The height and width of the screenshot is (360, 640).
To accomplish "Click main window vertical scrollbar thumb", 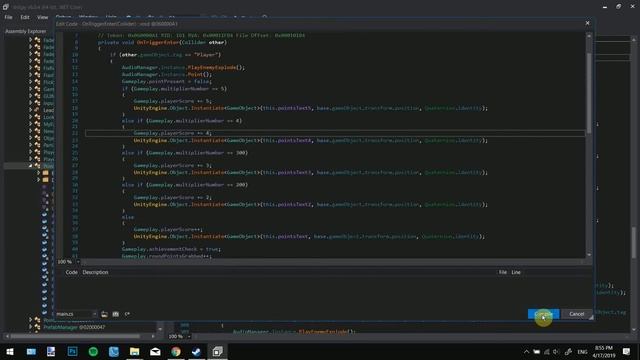I will (634, 242).
